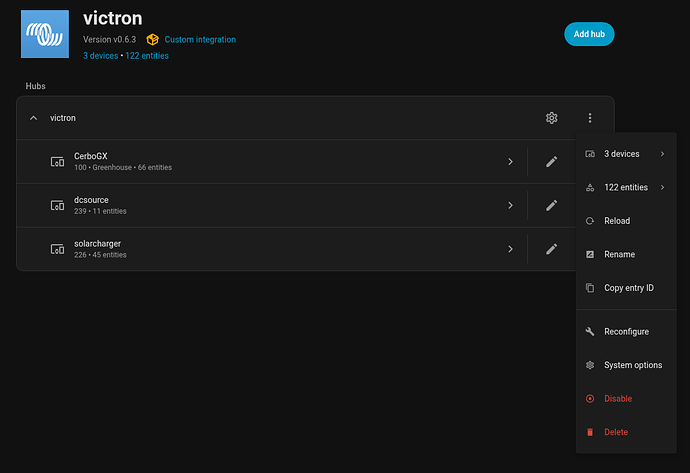Edit the solarcharger device with pencil
Screen dimensions: 690x473
(x=551, y=249)
